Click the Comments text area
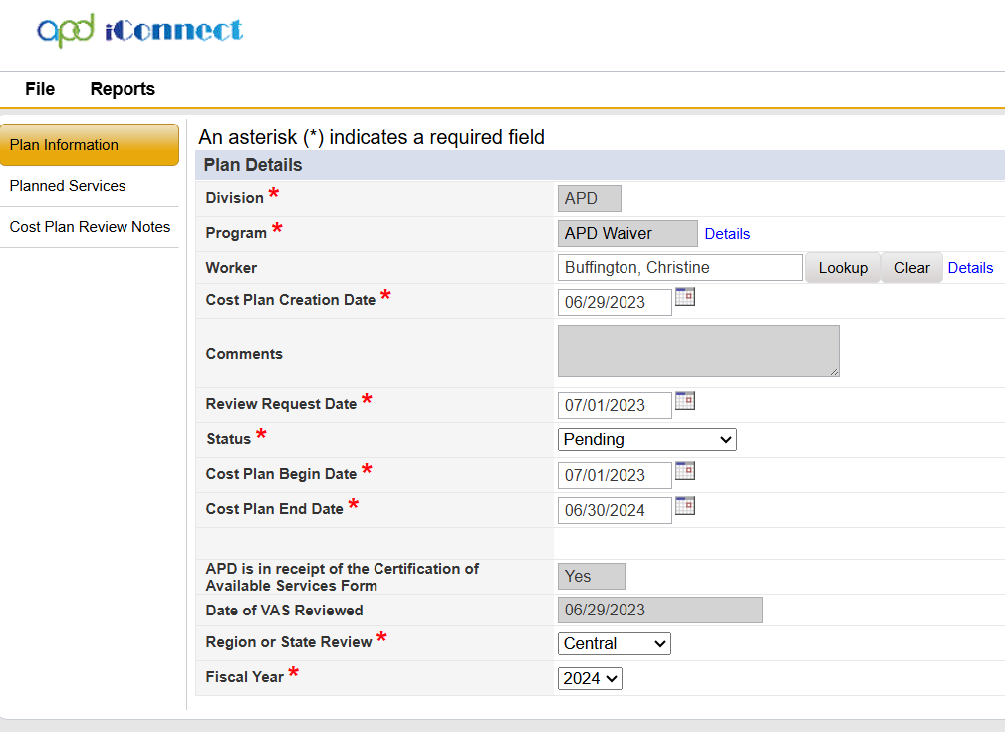 (699, 351)
